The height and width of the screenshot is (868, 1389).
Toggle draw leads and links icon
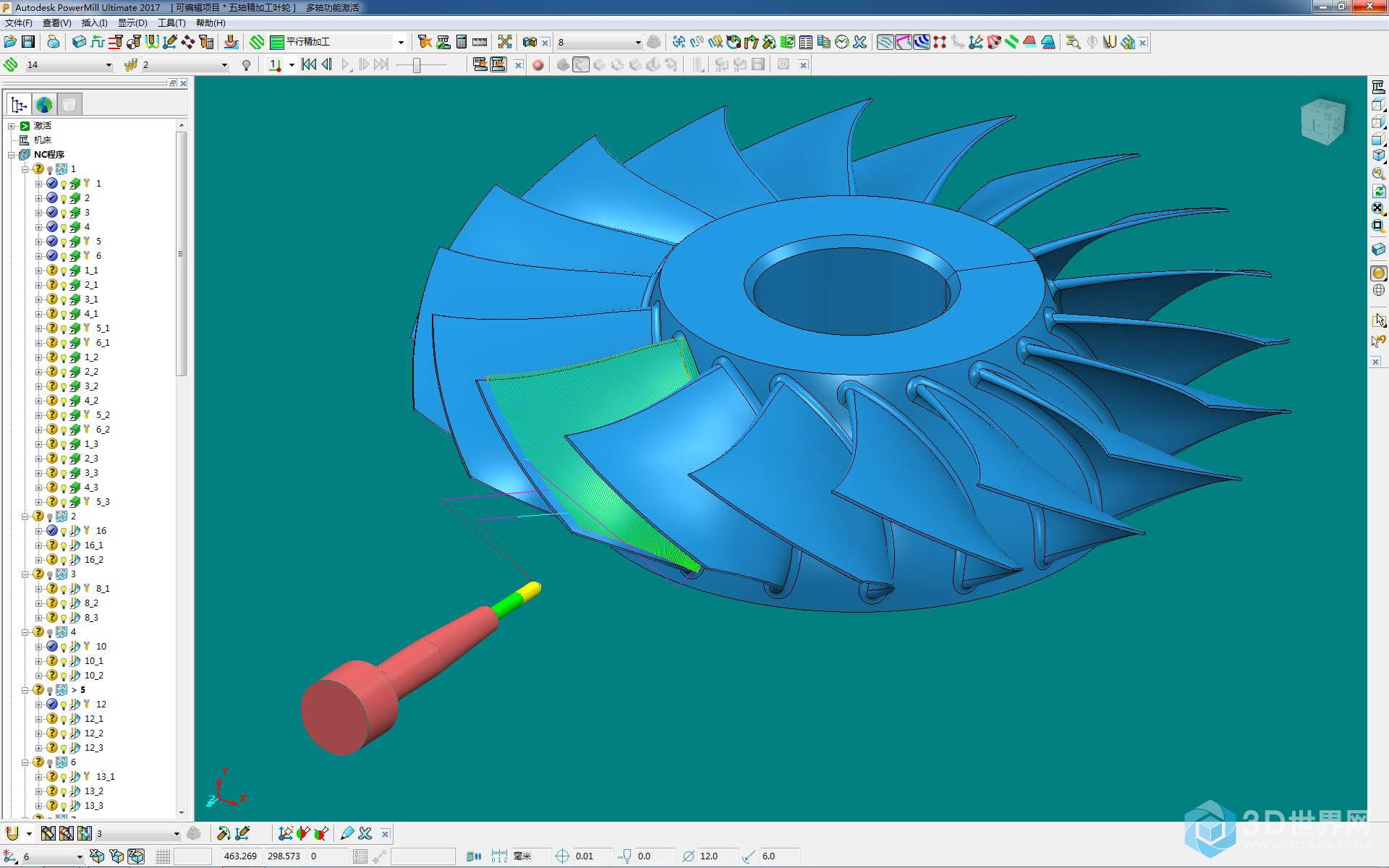click(x=904, y=42)
